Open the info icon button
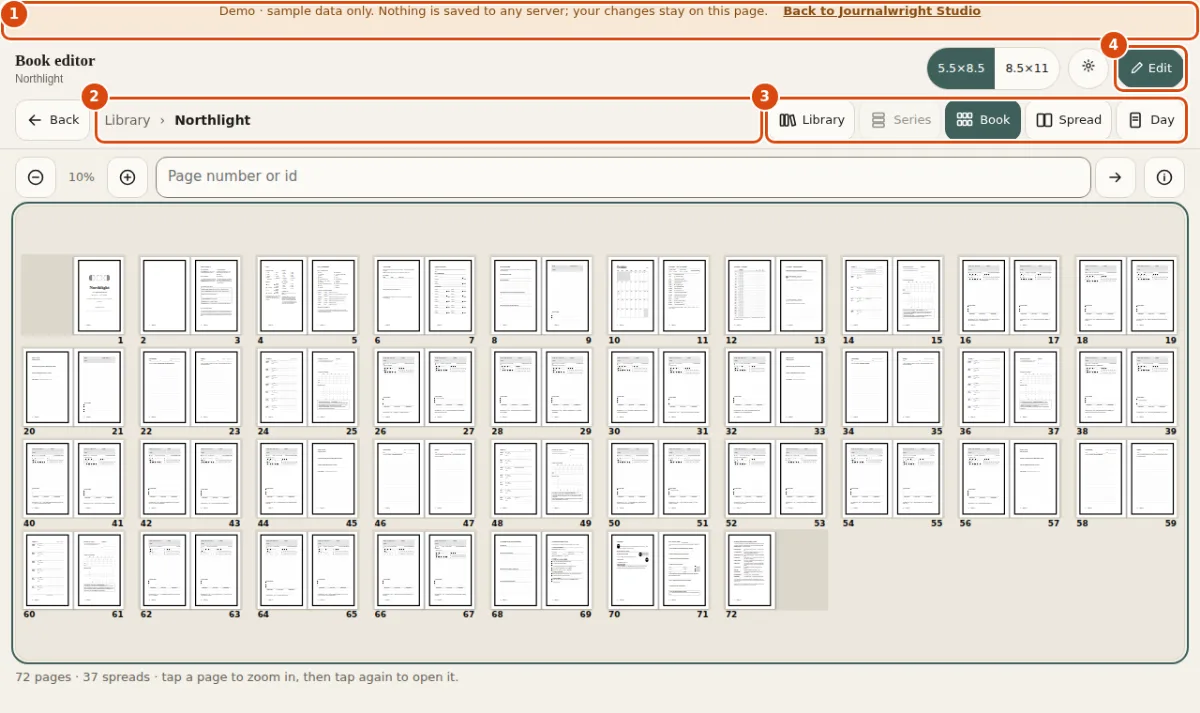 click(x=1164, y=177)
